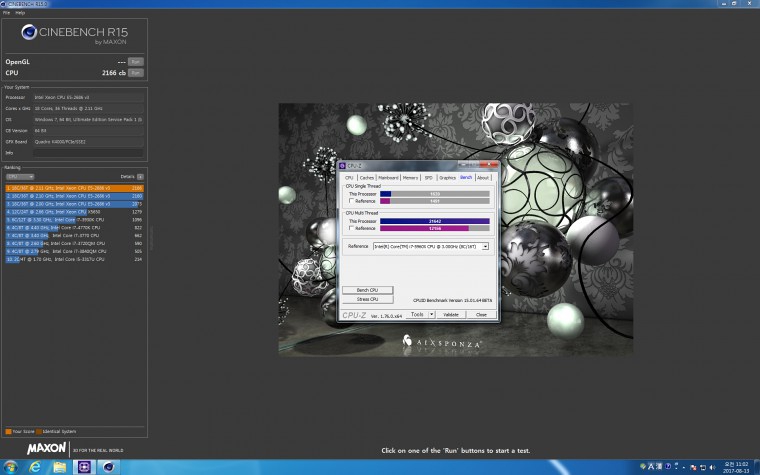The width and height of the screenshot is (760, 475).
Task: Click the Bench CPU button
Action: tap(367, 290)
